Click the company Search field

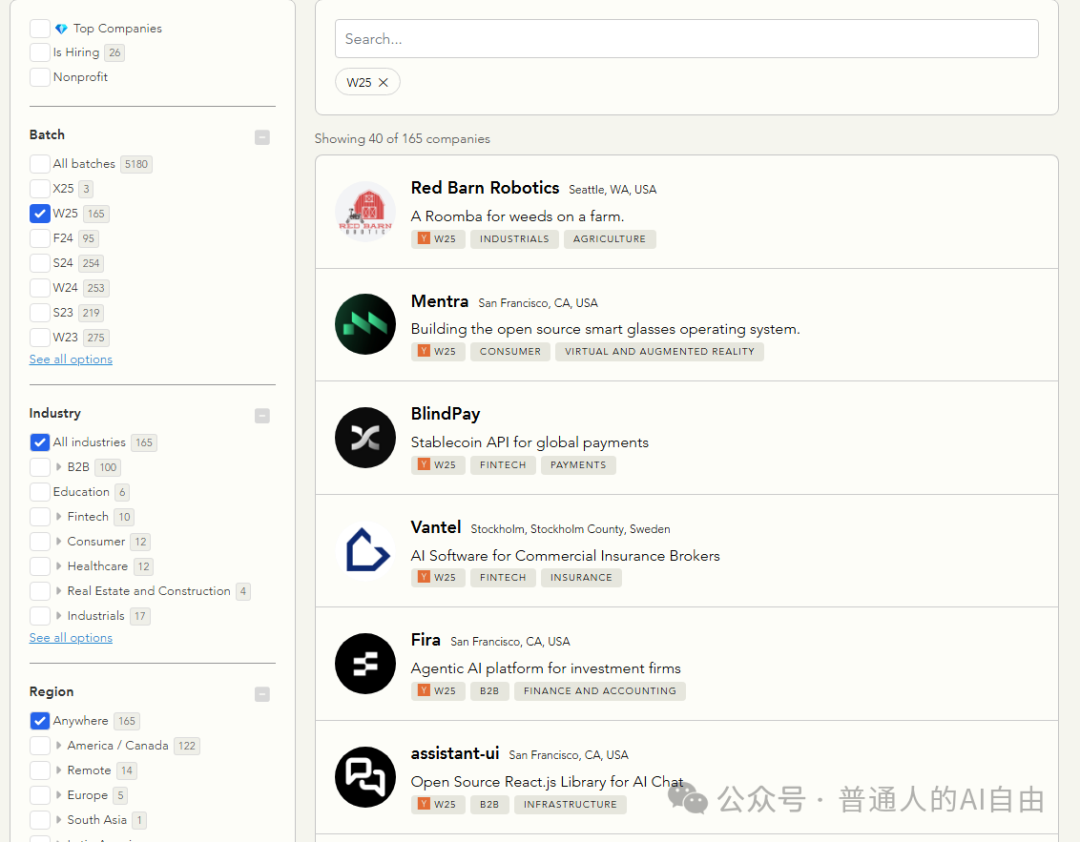click(687, 39)
